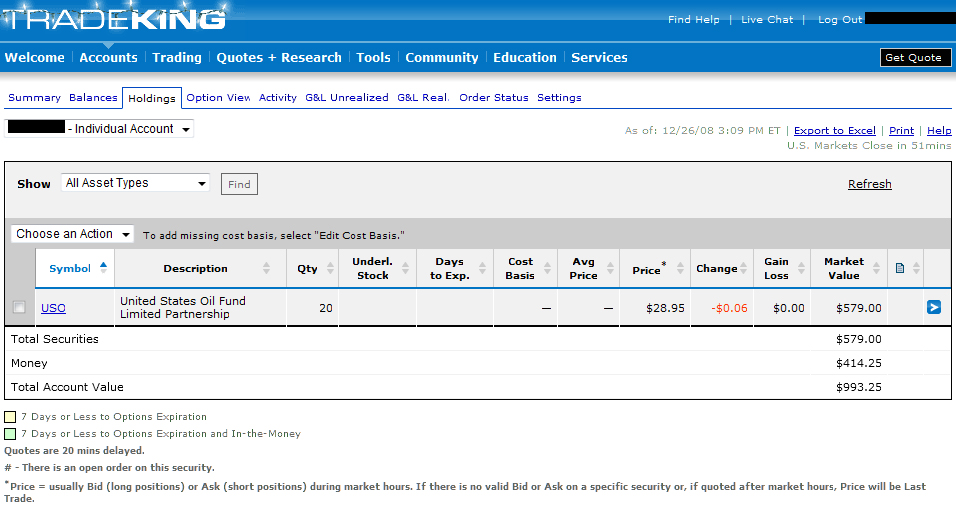Screen dimensions: 956x505
Task: Open the G&L Unrealized tab
Action: pos(347,98)
